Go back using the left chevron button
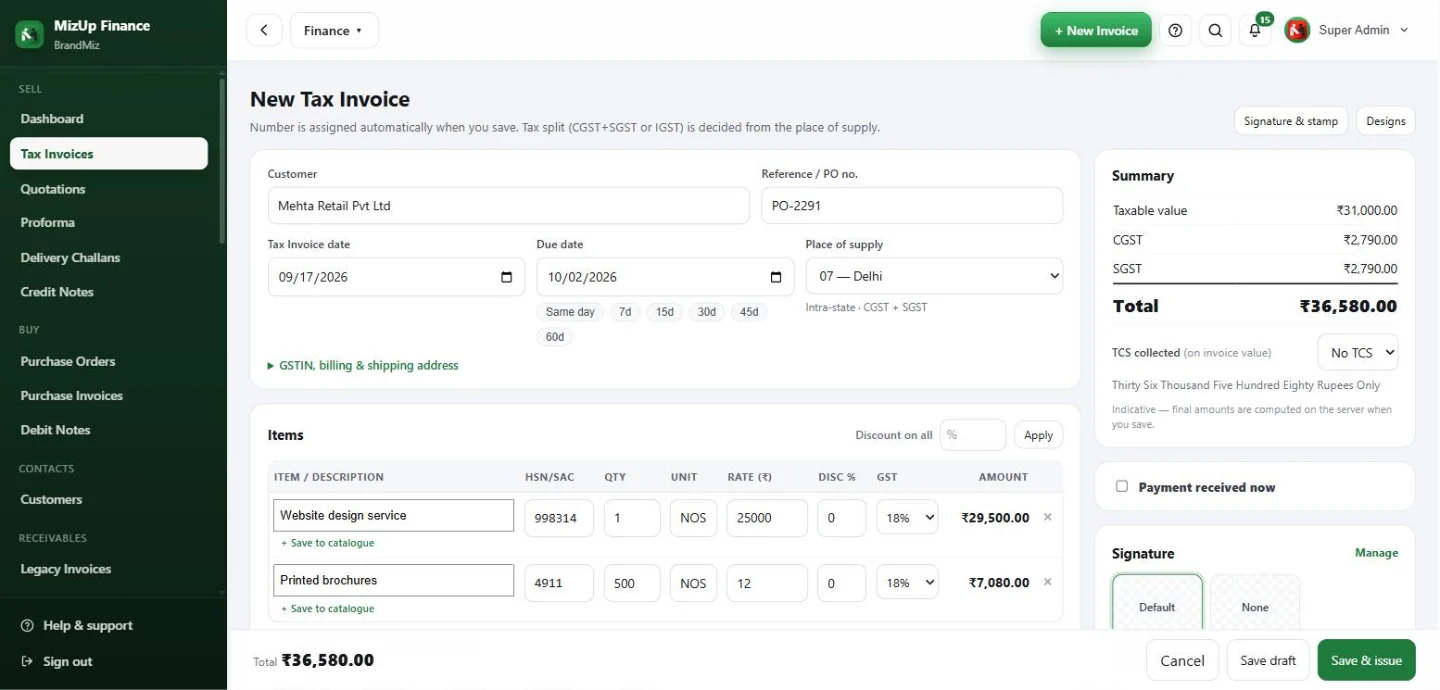The image size is (1440, 690). (264, 30)
